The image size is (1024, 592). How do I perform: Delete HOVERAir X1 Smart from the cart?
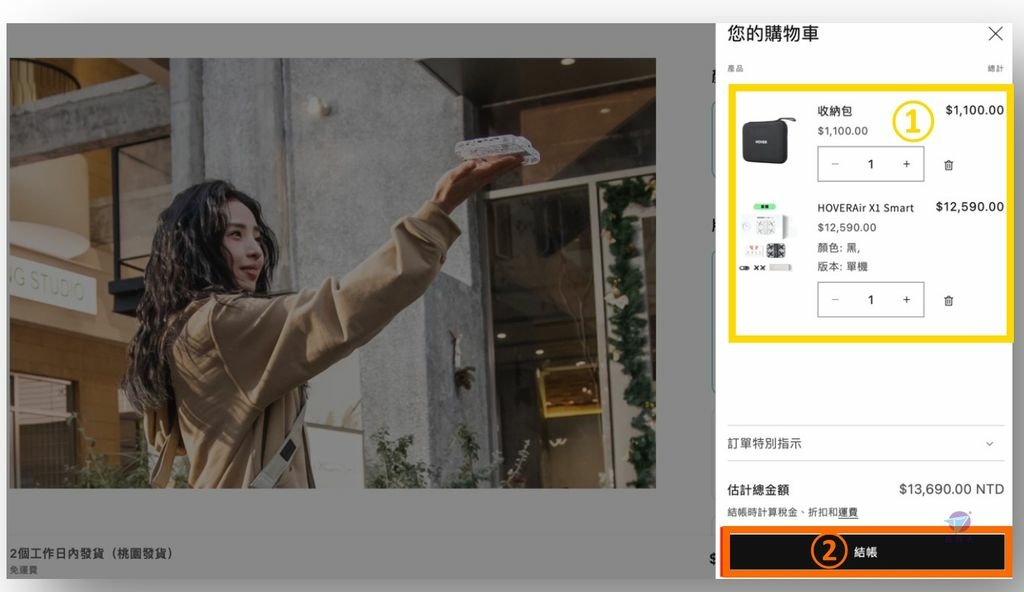(x=948, y=301)
